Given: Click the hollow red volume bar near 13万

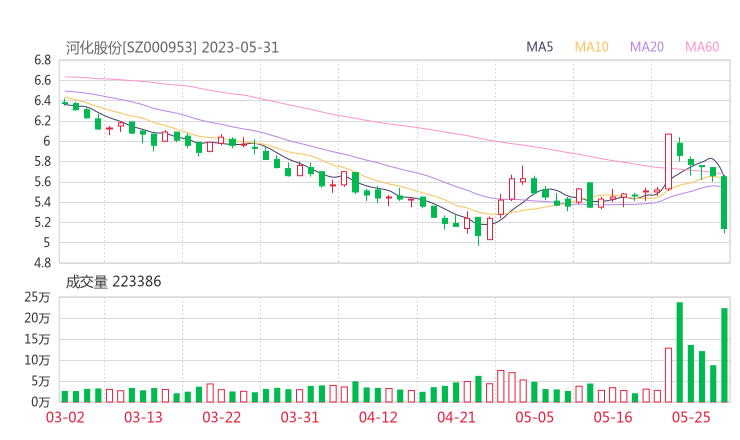Looking at the screenshot, I should coord(668,375).
